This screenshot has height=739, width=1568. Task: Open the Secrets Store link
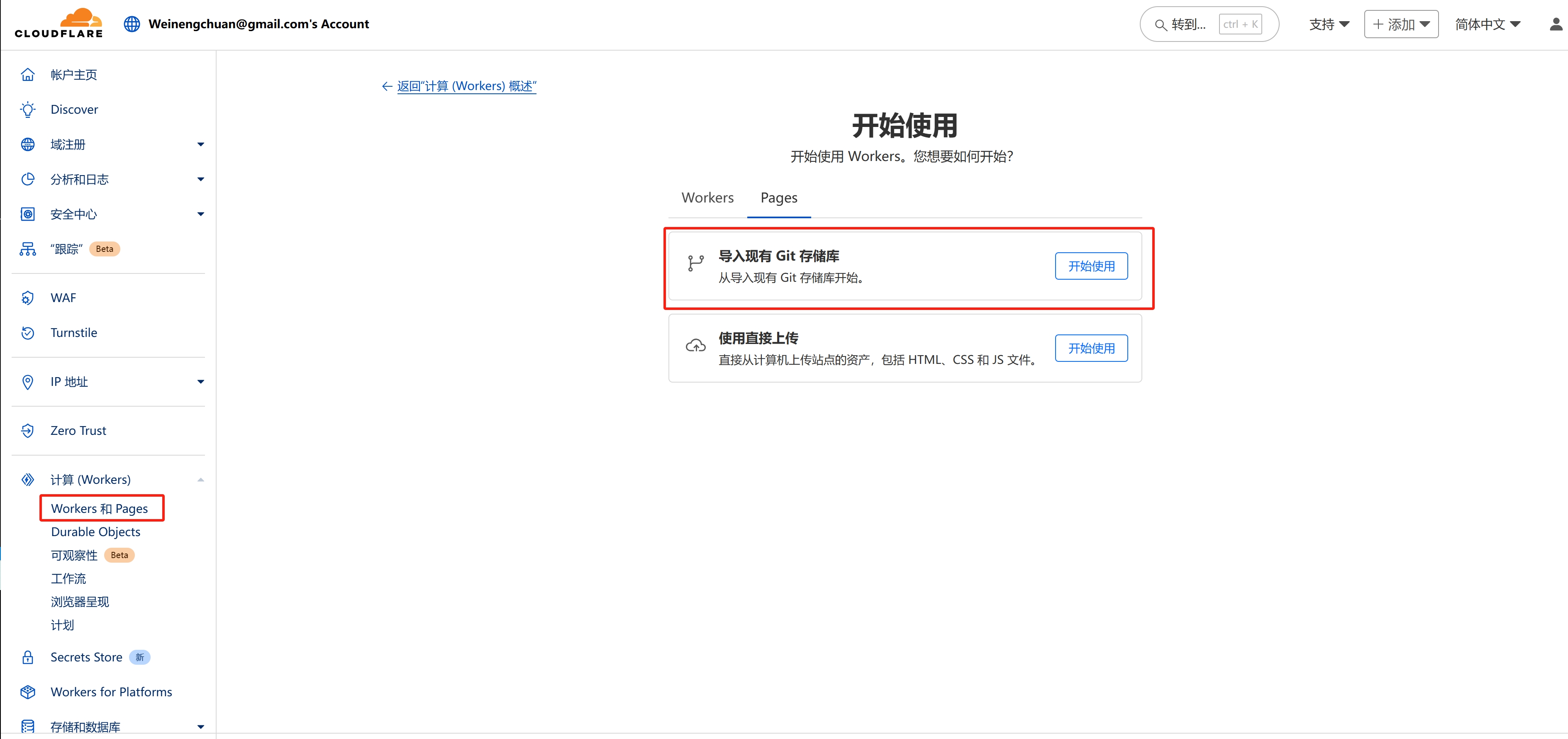(86, 657)
